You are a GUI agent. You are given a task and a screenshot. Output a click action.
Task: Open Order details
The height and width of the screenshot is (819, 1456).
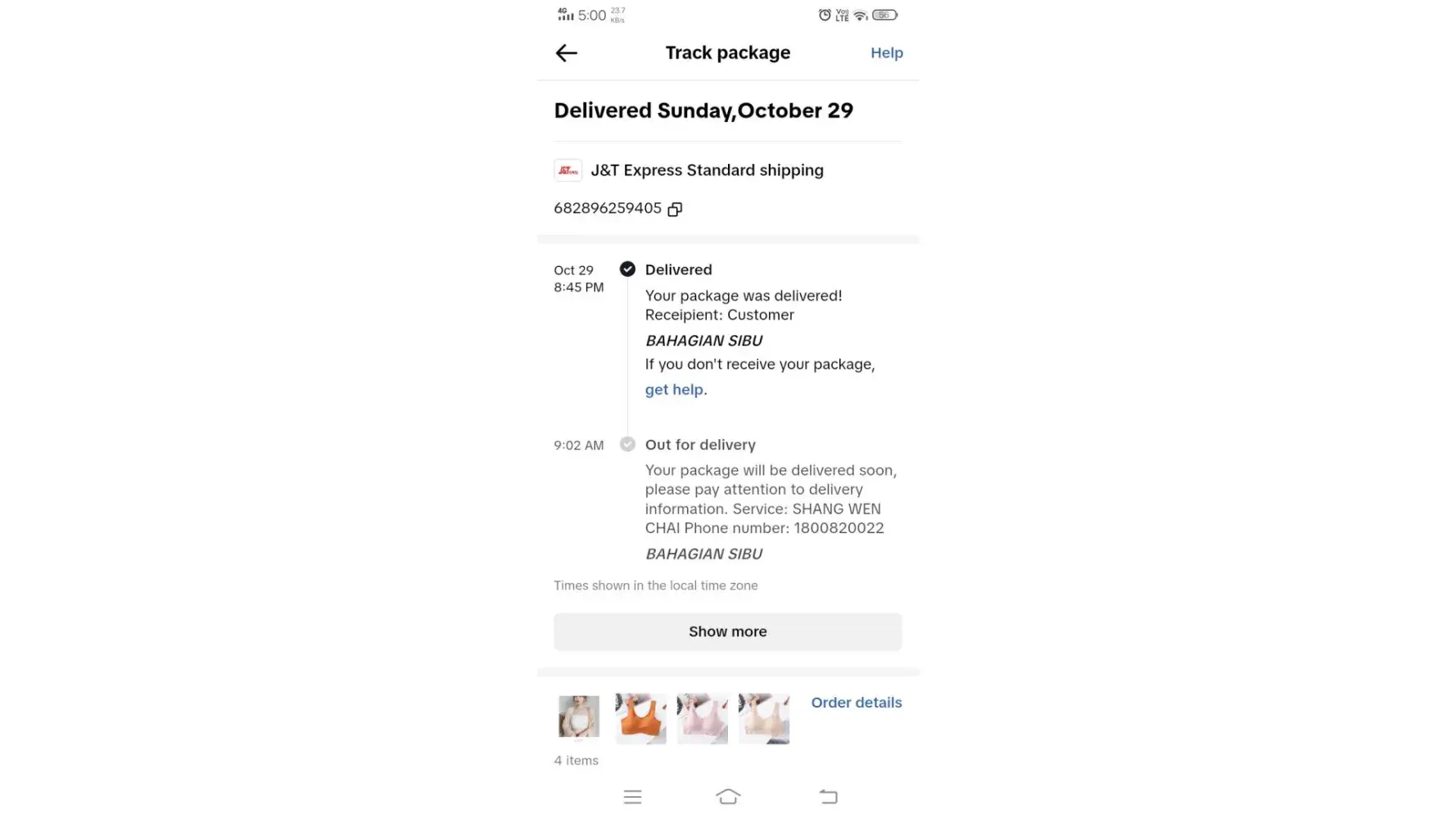click(856, 703)
